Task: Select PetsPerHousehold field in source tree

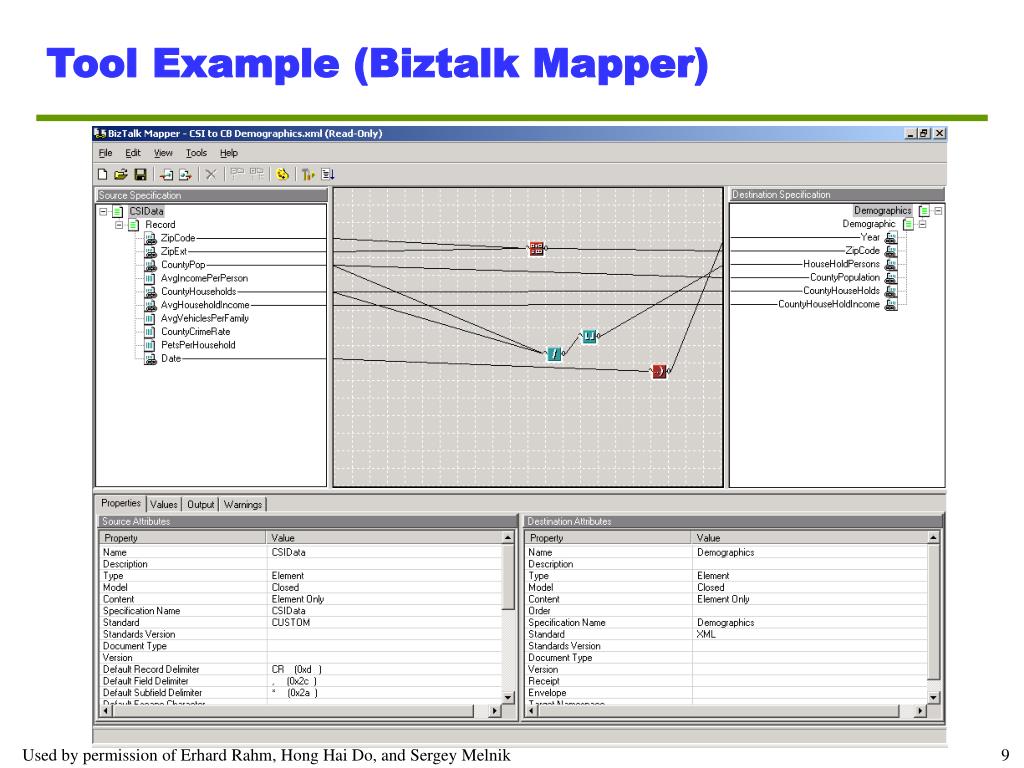Action: [x=198, y=345]
